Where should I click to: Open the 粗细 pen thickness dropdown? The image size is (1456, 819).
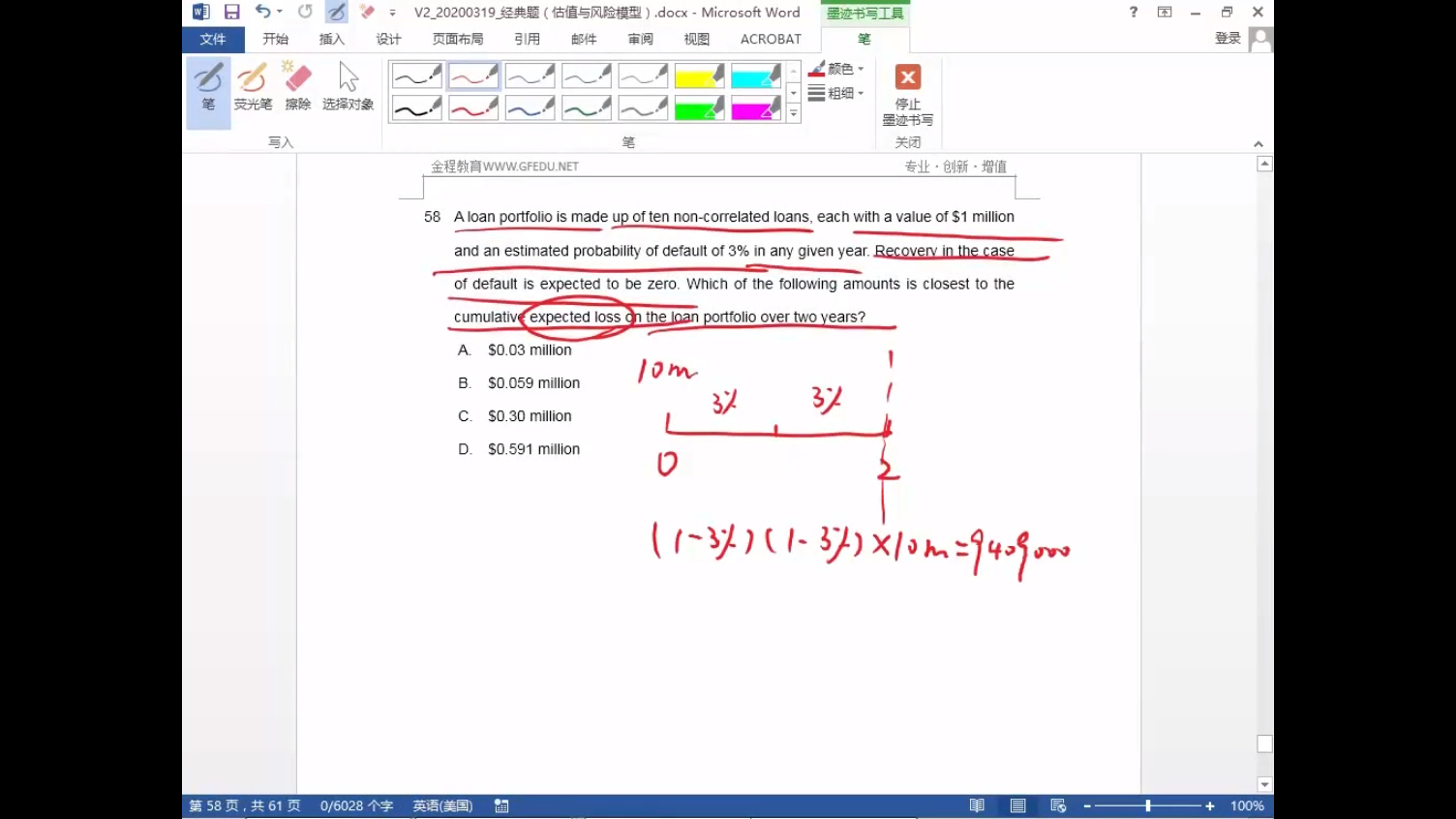(x=836, y=93)
